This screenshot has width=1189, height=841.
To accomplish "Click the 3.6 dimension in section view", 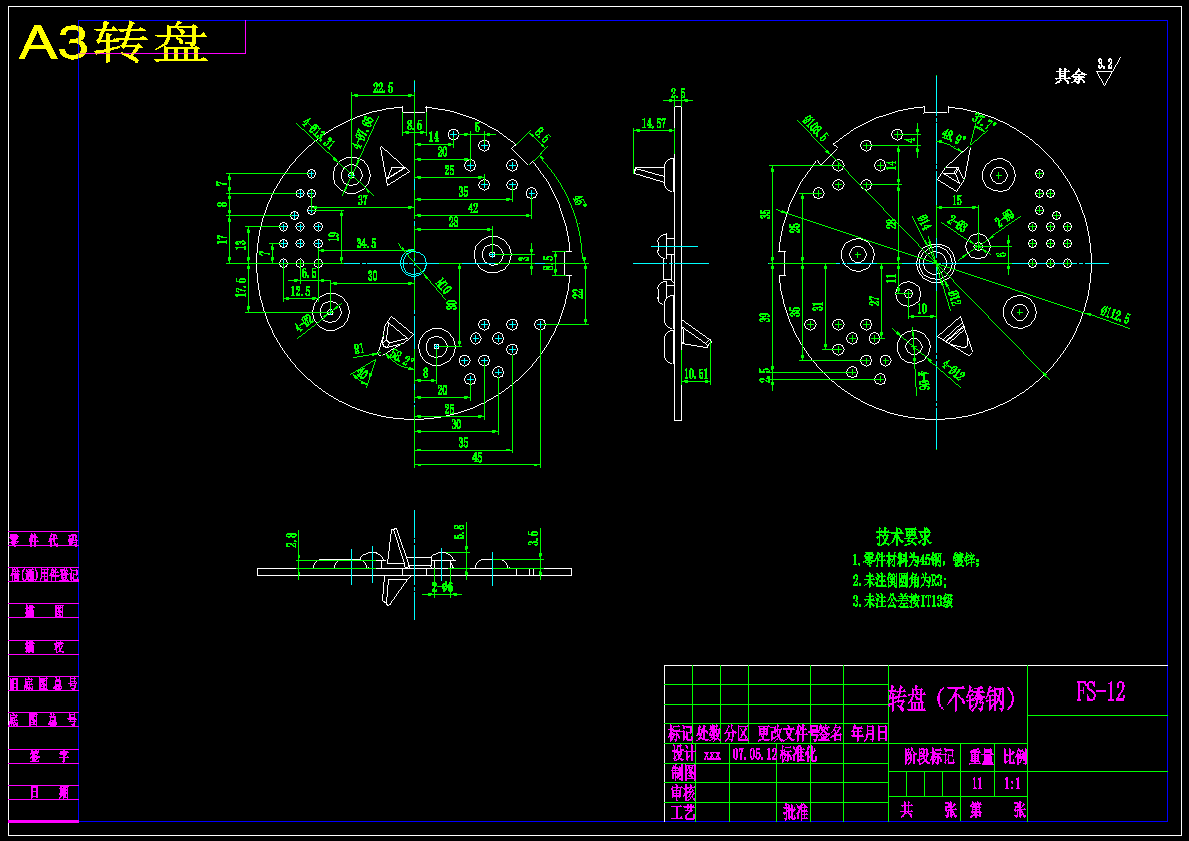I will coord(533,538).
